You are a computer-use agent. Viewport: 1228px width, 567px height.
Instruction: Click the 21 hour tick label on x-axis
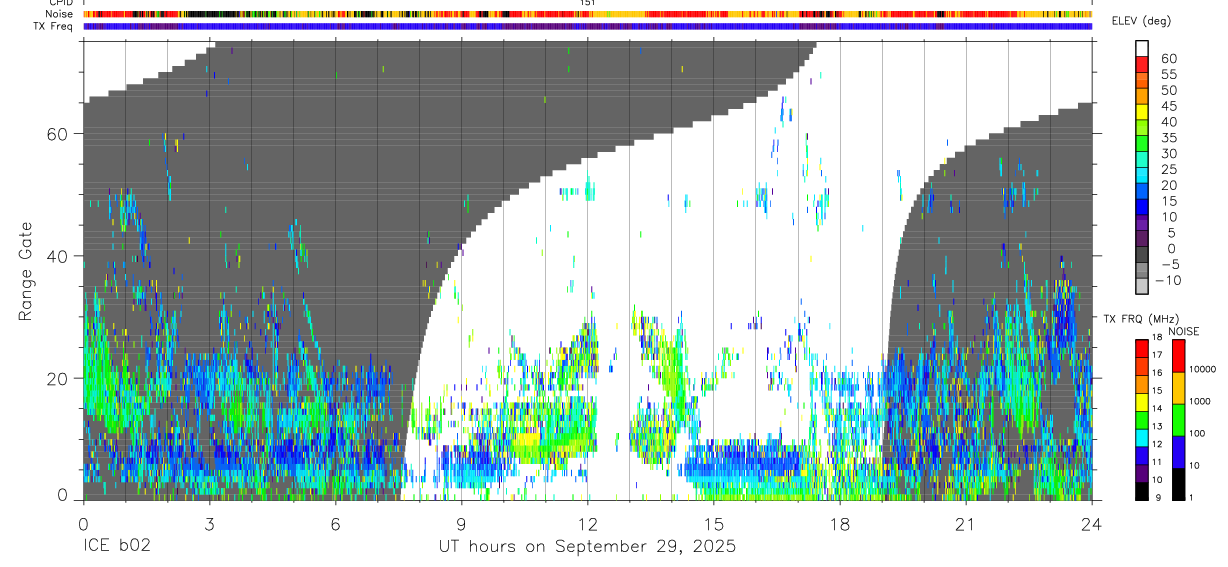965,523
